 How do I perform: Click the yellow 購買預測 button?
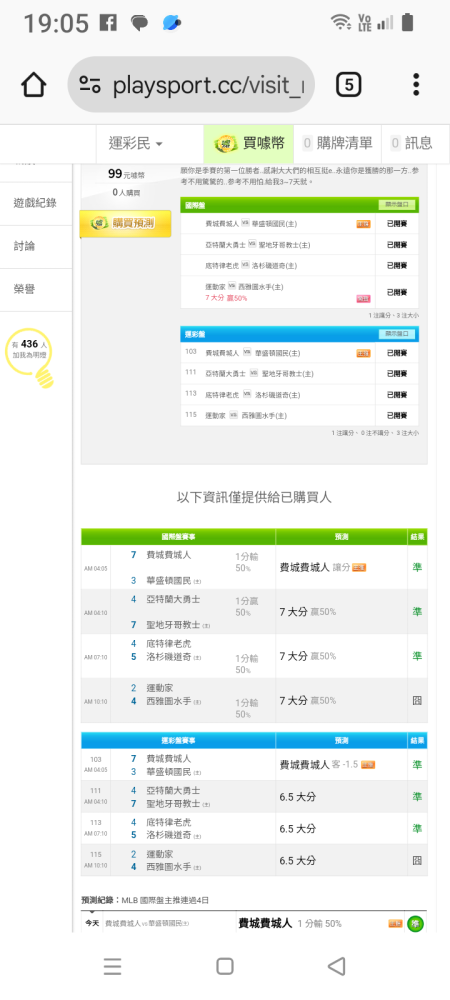[x=126, y=224]
